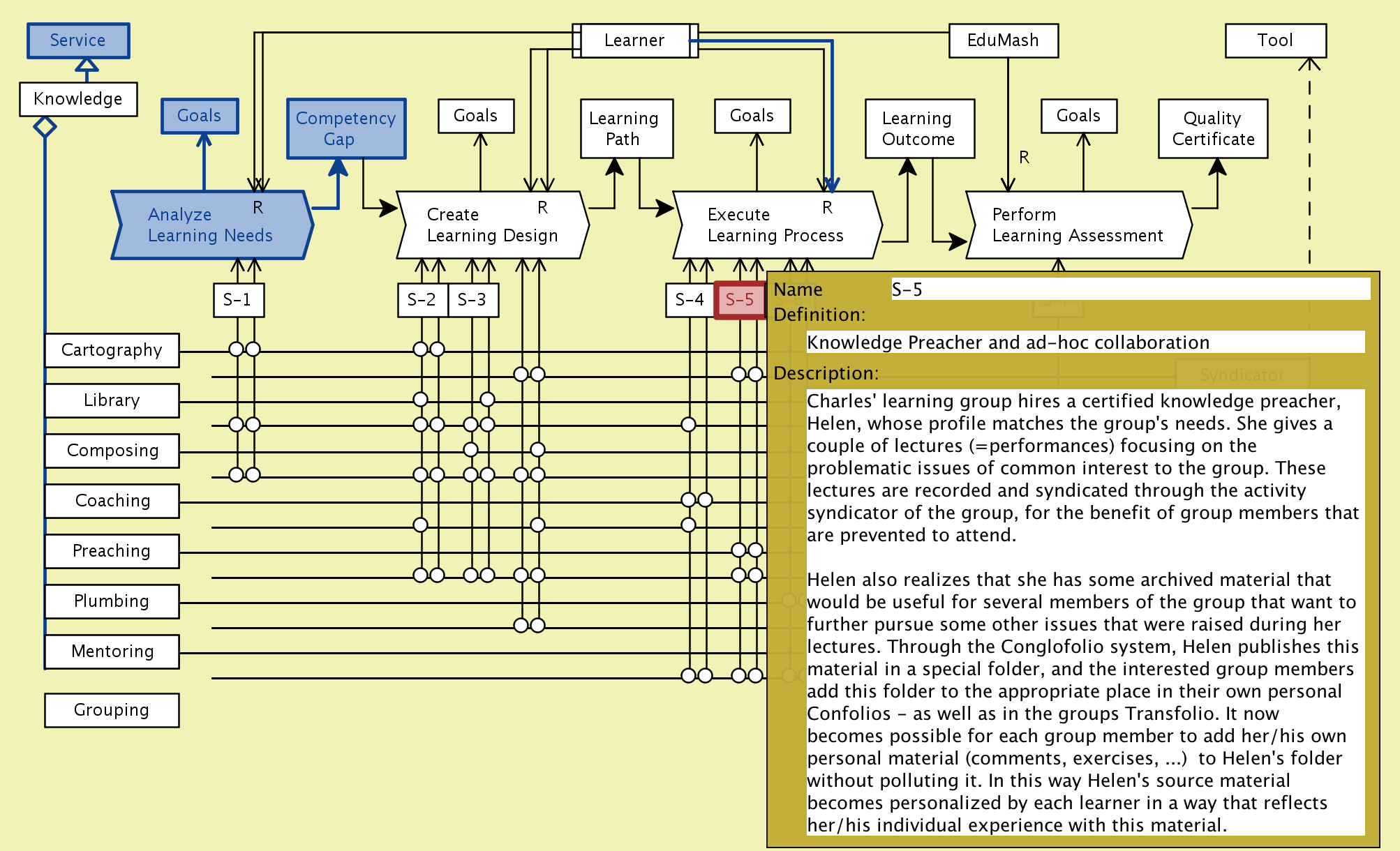Select the Cartography knowledge item
1400x851 pixels.
coord(112,350)
